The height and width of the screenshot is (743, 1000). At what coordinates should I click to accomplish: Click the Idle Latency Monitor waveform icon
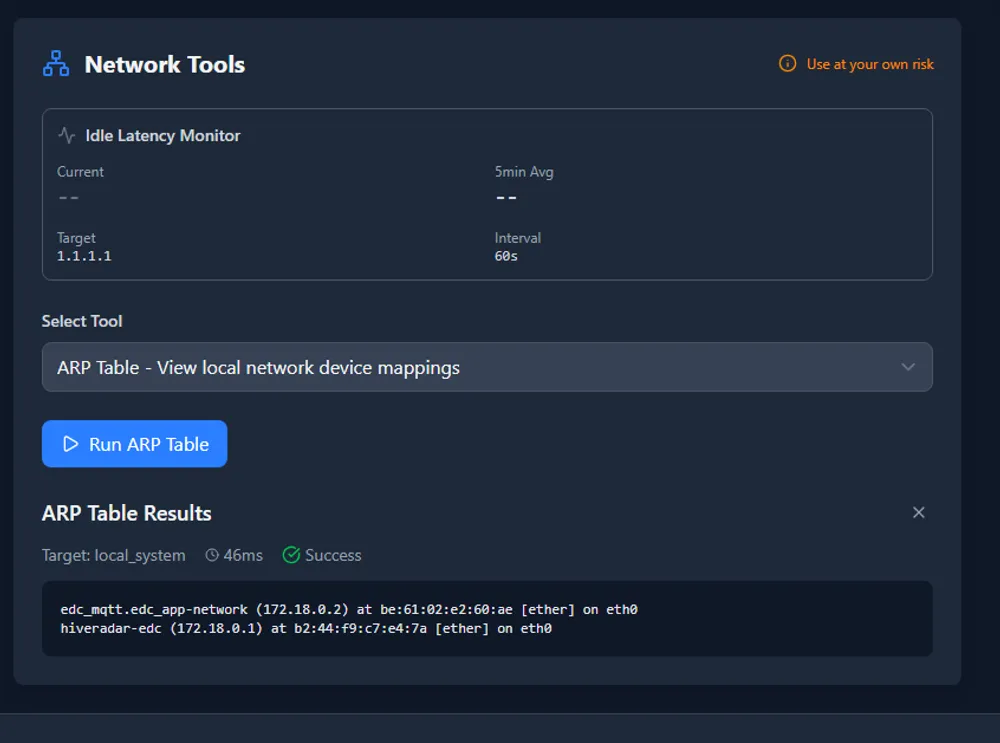64,135
